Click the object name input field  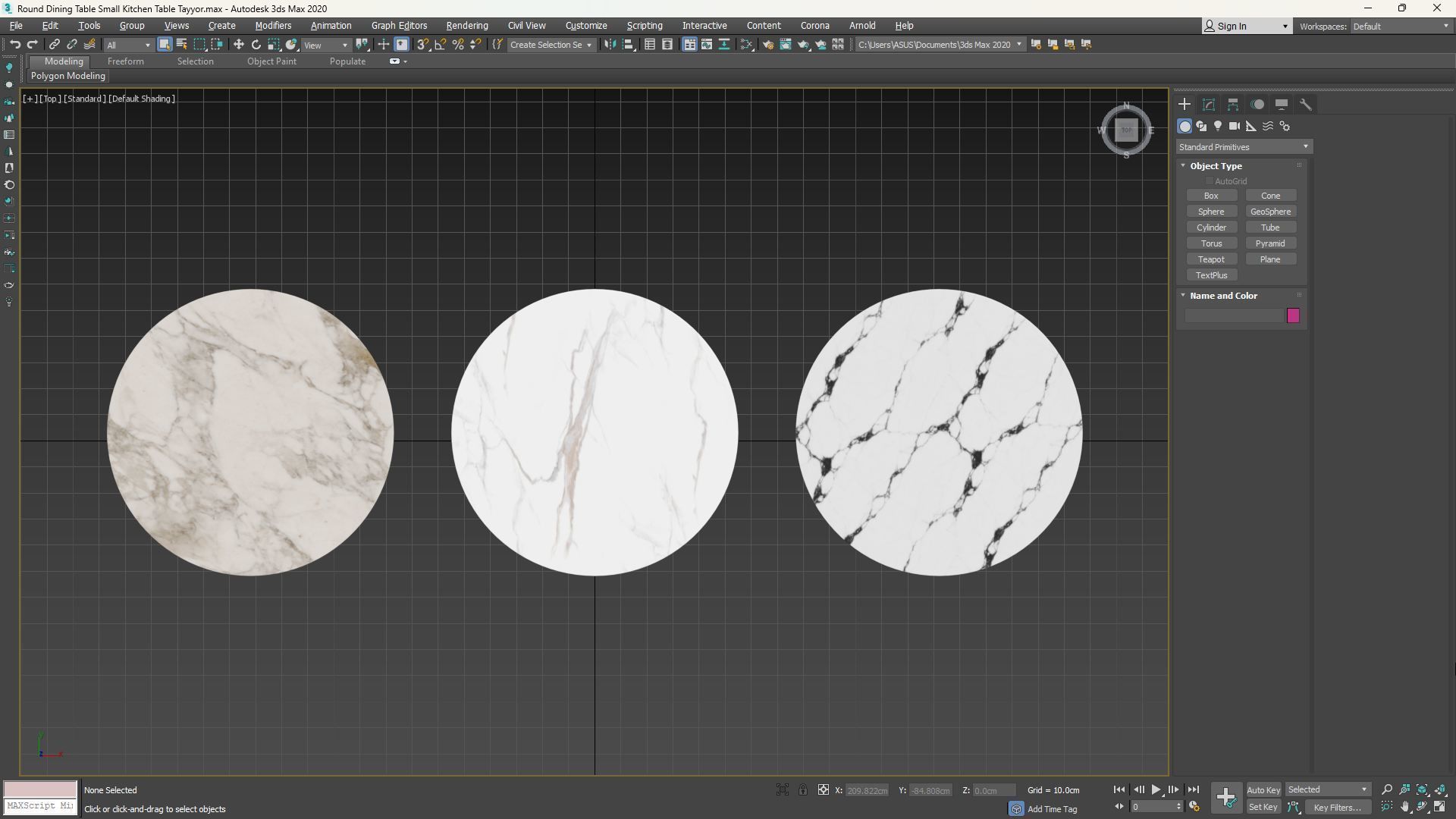click(x=1234, y=315)
